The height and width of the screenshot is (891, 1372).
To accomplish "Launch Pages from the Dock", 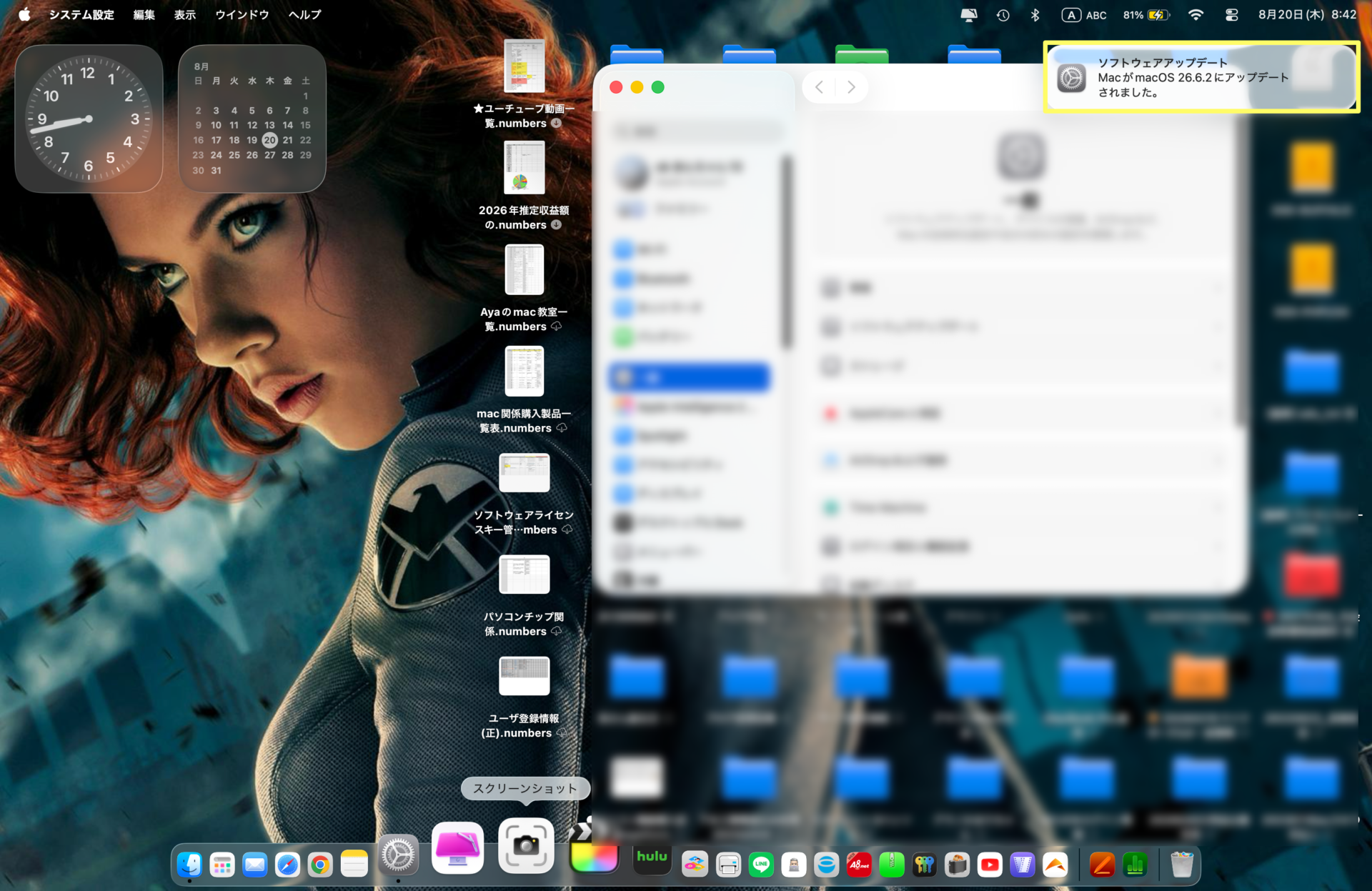I will 1102,865.
